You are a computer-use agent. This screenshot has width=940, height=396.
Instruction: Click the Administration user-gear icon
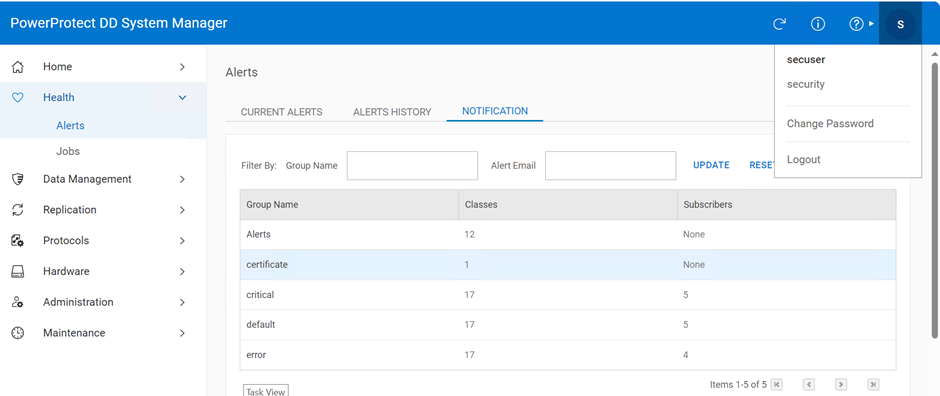point(18,302)
